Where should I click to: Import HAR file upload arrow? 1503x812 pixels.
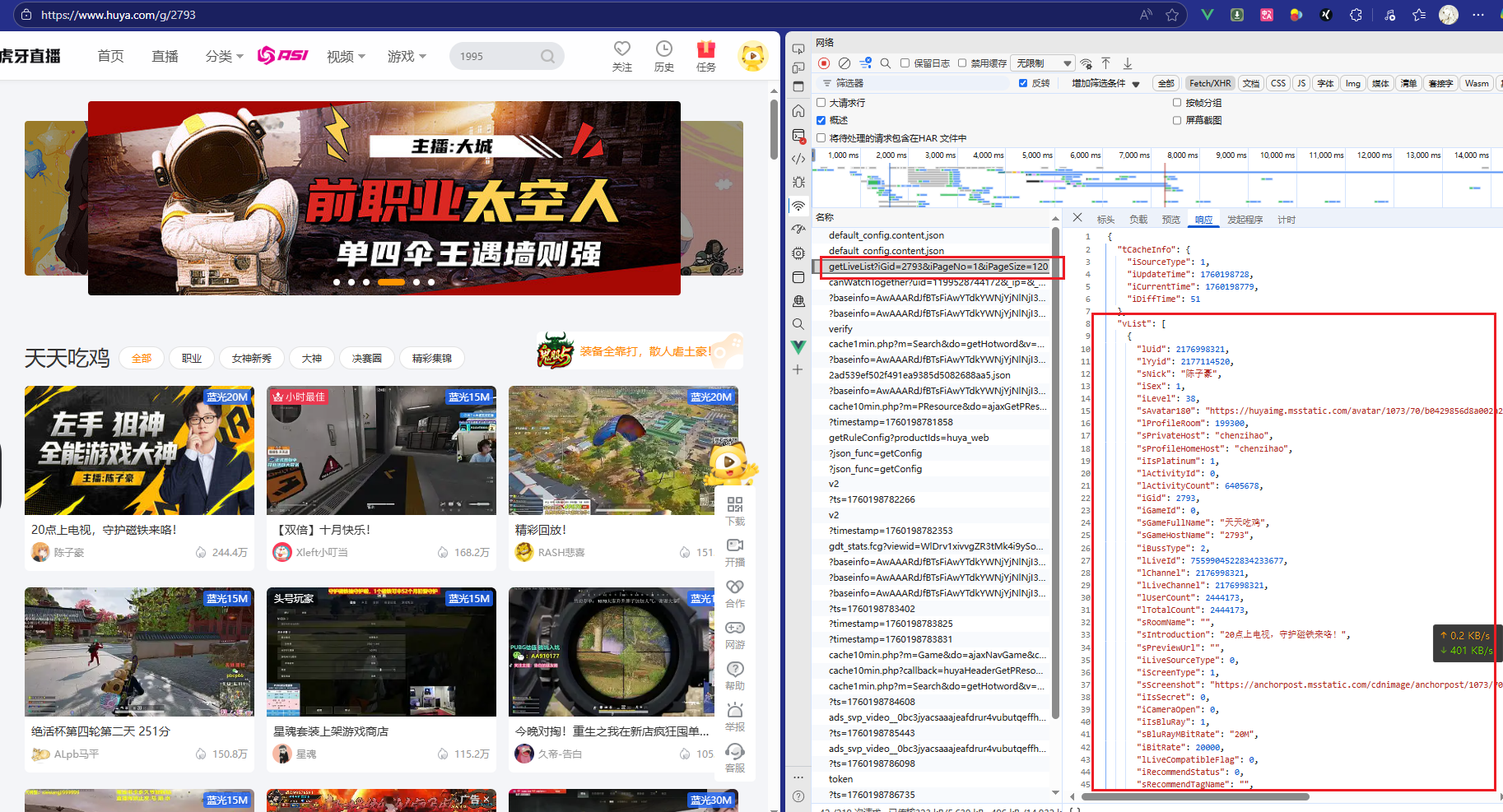click(1106, 63)
